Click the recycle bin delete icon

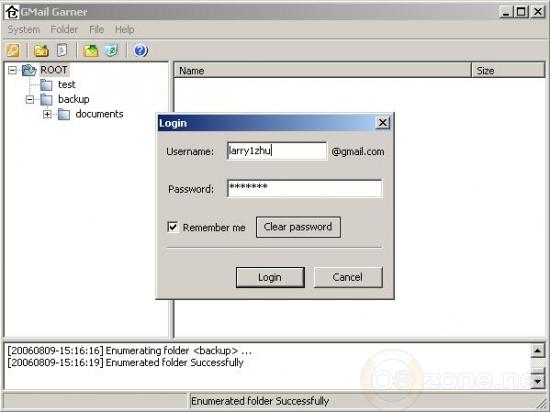[x=112, y=50]
